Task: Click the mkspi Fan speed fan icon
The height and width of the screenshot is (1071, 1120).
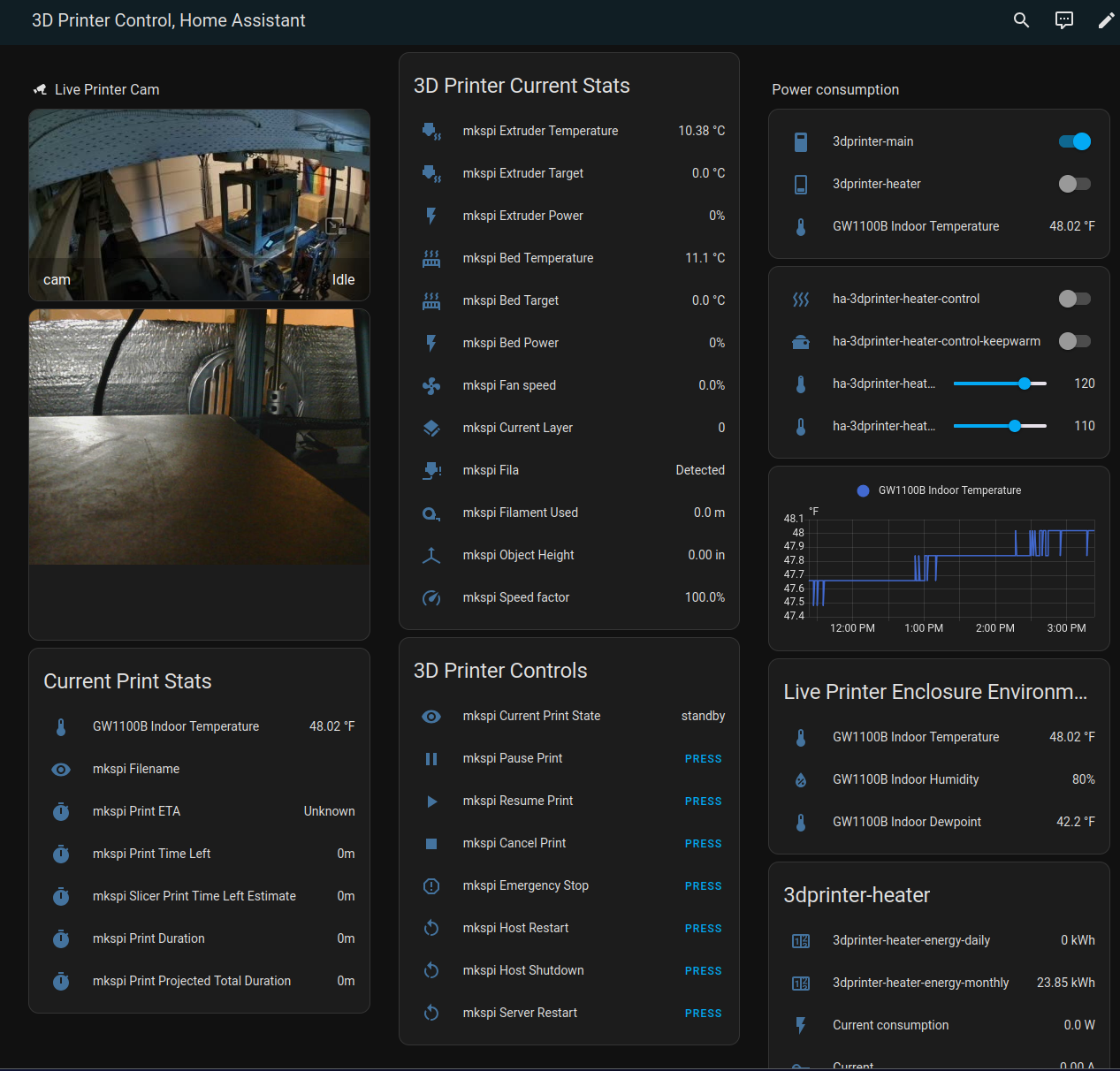Action: pos(431,385)
